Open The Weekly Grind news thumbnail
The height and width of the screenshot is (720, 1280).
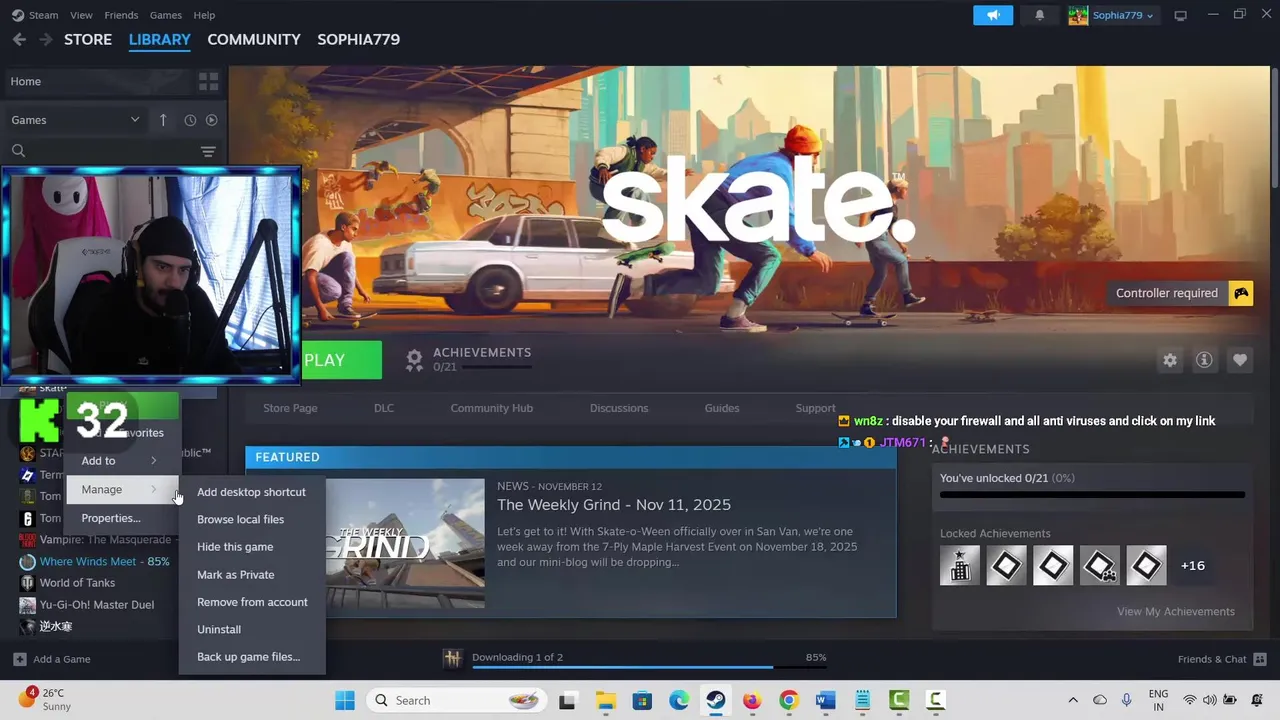pyautogui.click(x=404, y=543)
